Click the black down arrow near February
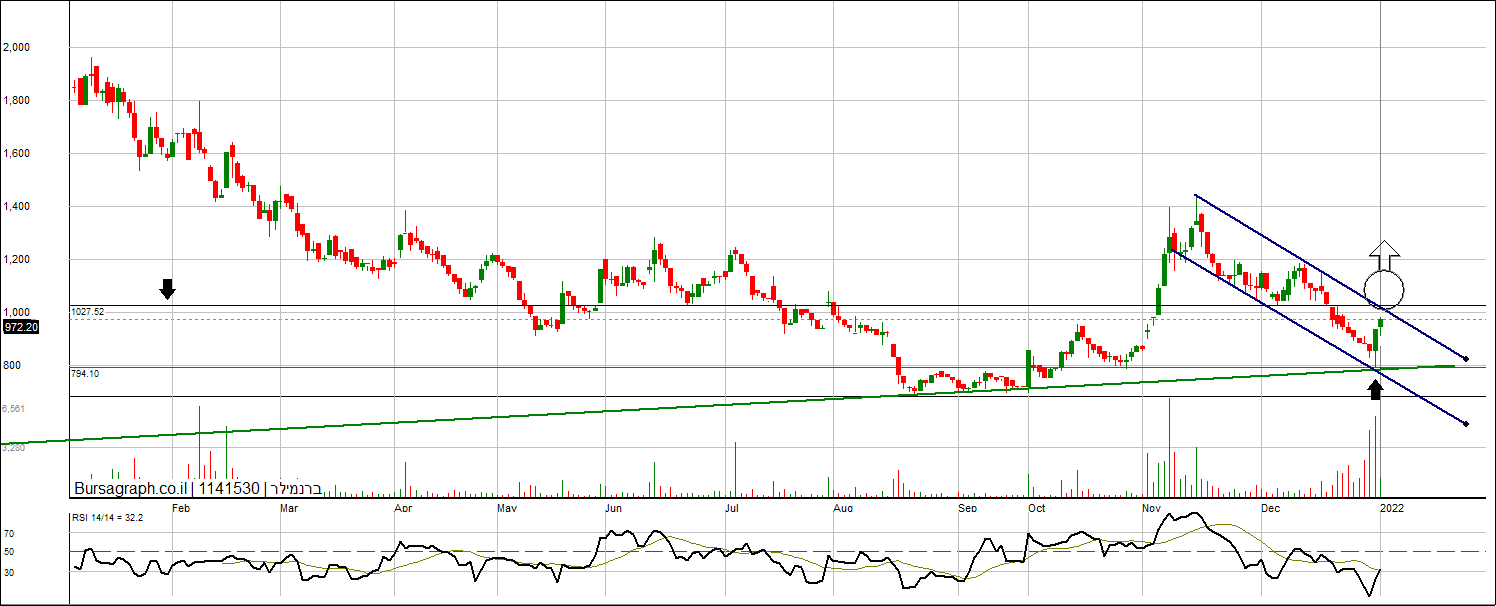Viewport: 1496px width, 606px height. pyautogui.click(x=167, y=290)
